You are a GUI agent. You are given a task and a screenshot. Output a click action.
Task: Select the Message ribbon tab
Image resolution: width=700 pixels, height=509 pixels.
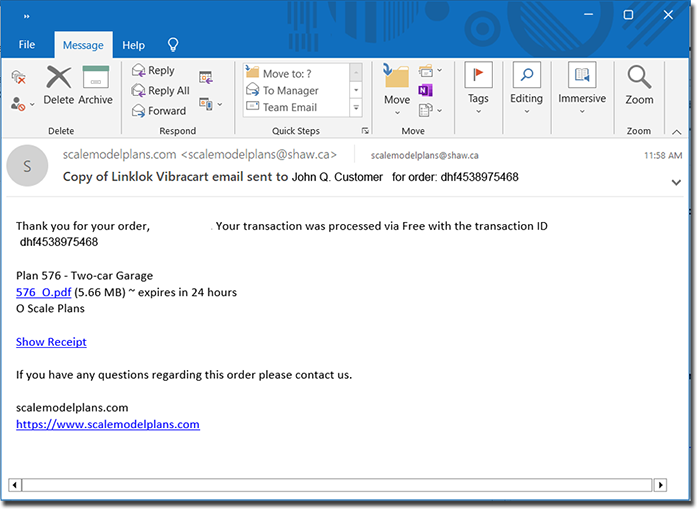(x=83, y=45)
